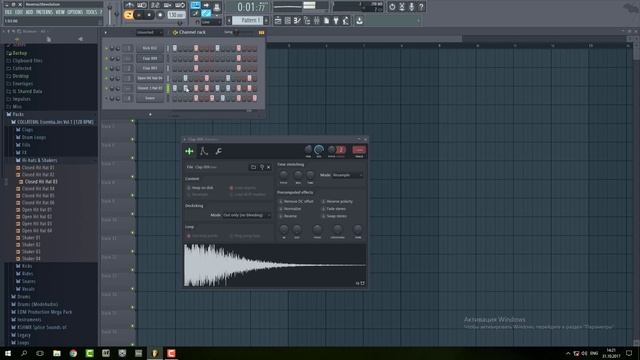Open the ADD menu
The height and width of the screenshot is (360, 640).
pos(29,13)
